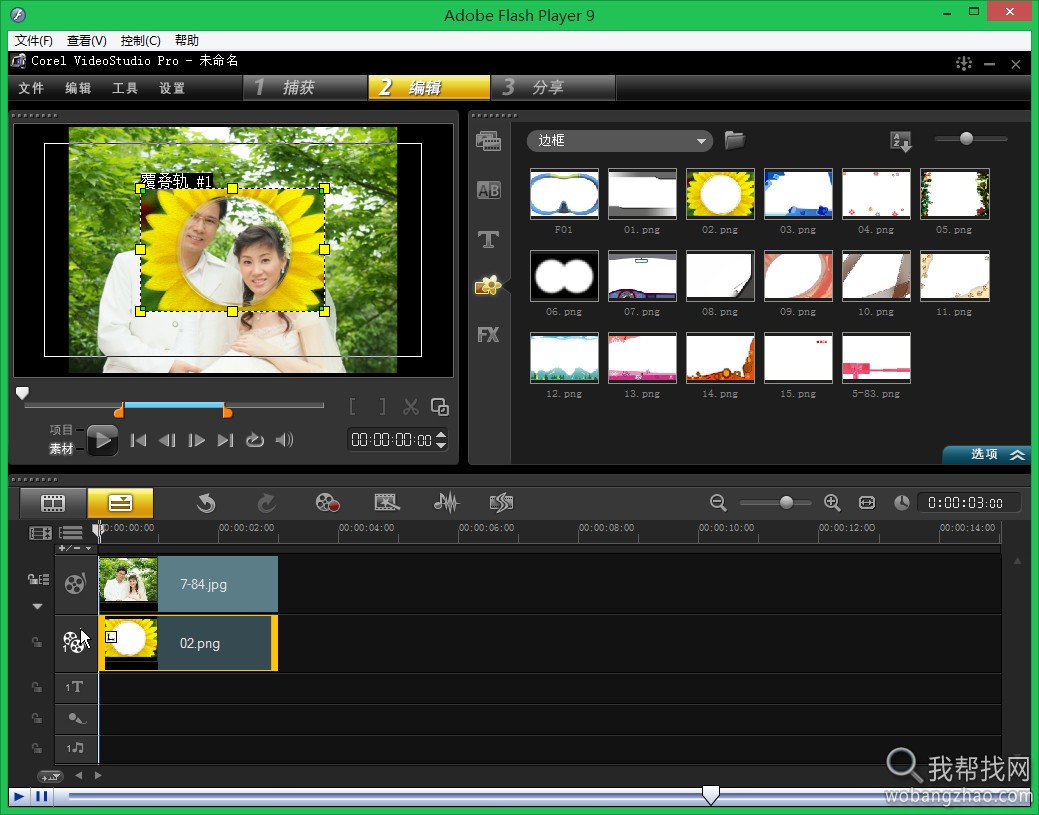Viewport: 1039px width, 815px height.
Task: Step to previous frame button
Action: [x=168, y=440]
